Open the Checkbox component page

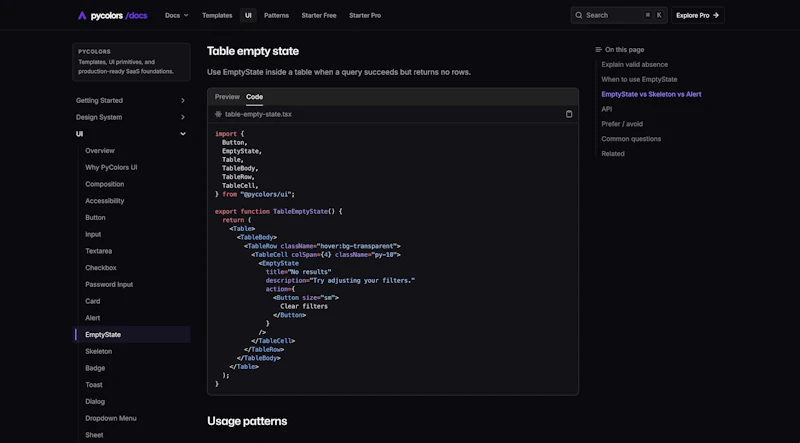(101, 268)
